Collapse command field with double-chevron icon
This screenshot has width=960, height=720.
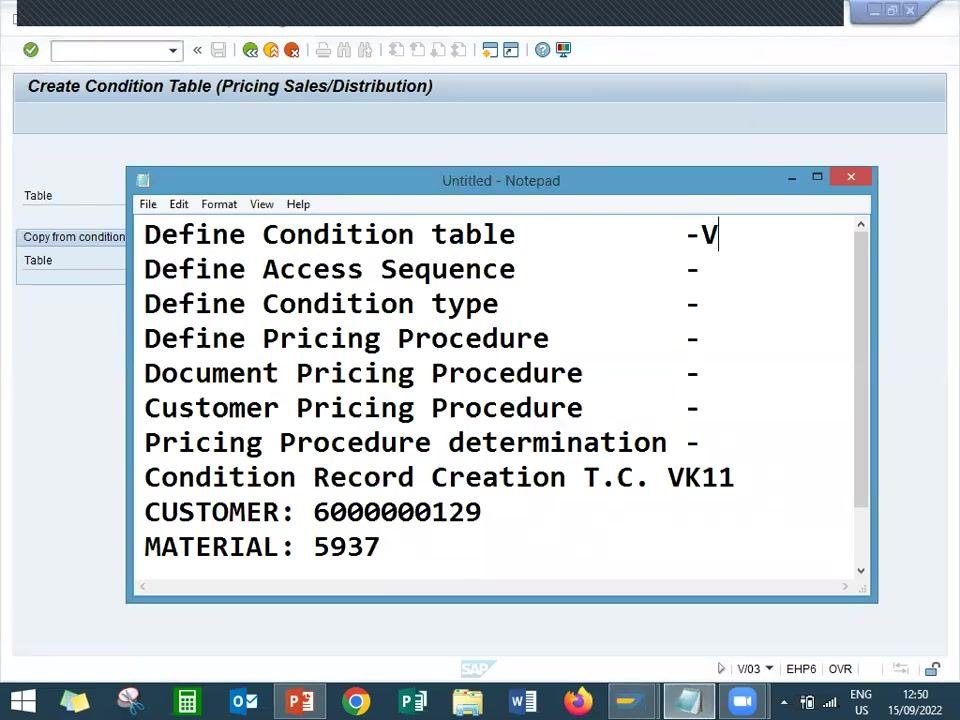(x=197, y=50)
